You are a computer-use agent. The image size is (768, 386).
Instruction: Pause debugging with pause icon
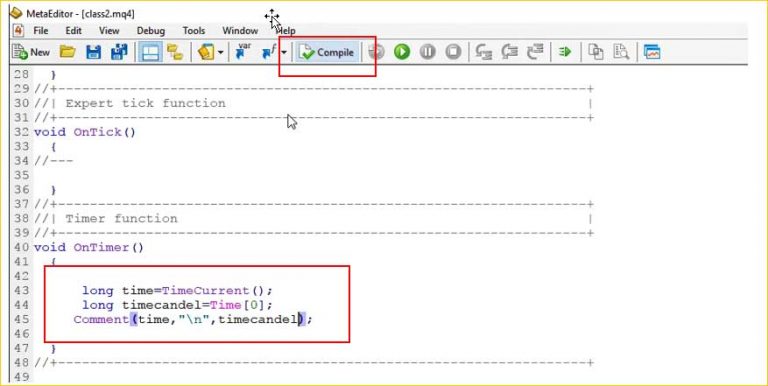[x=428, y=52]
